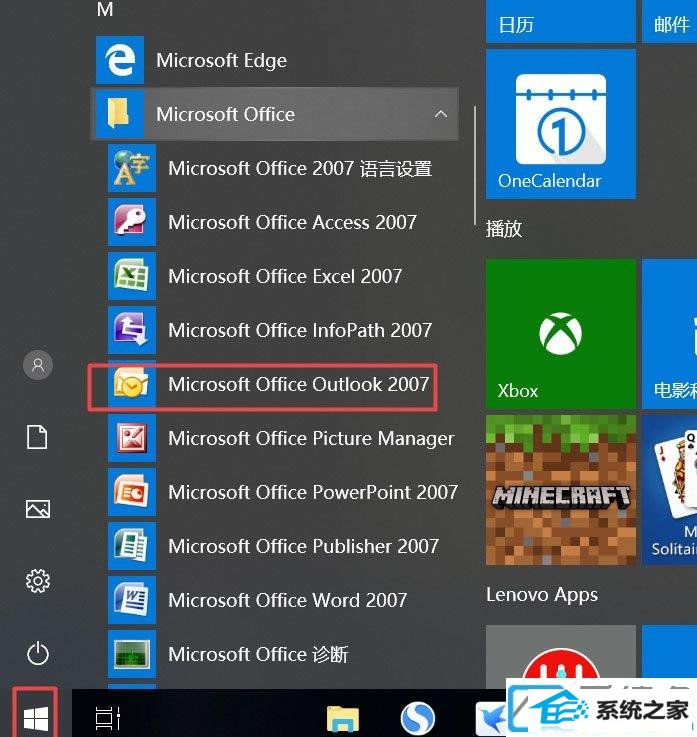This screenshot has width=697, height=737.
Task: Open Settings gear icon
Action: (x=38, y=581)
